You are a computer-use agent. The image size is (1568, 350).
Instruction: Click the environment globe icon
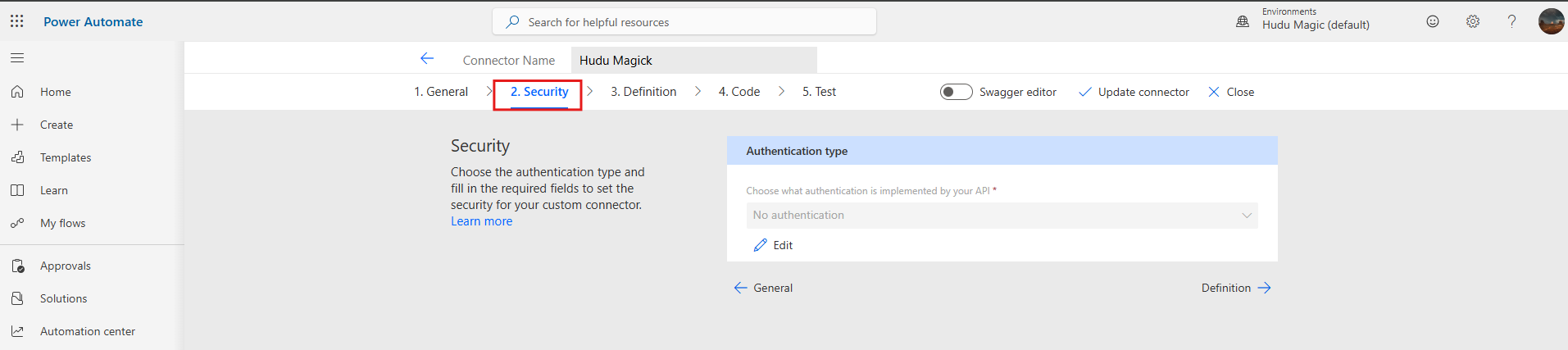1243,22
